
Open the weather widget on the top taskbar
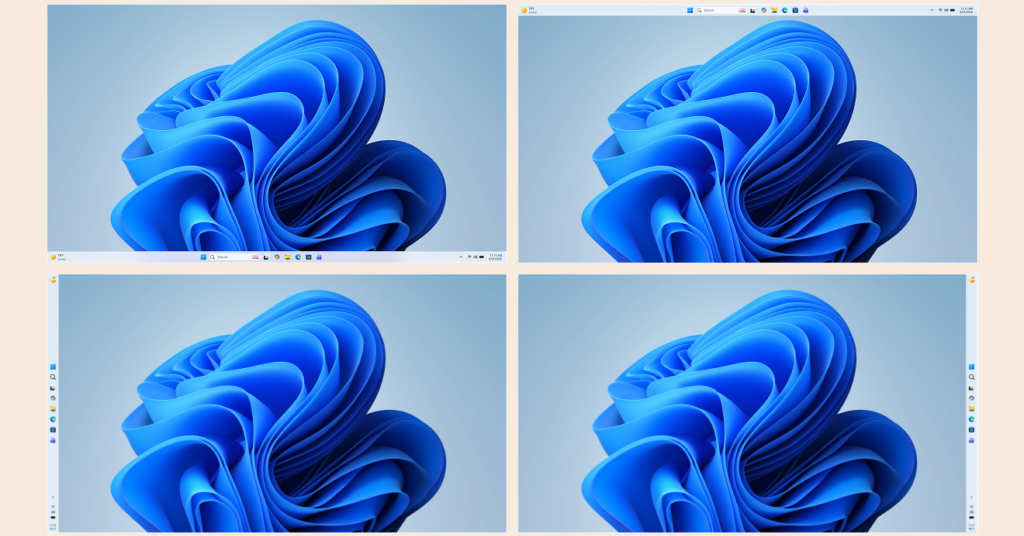pyautogui.click(x=528, y=10)
